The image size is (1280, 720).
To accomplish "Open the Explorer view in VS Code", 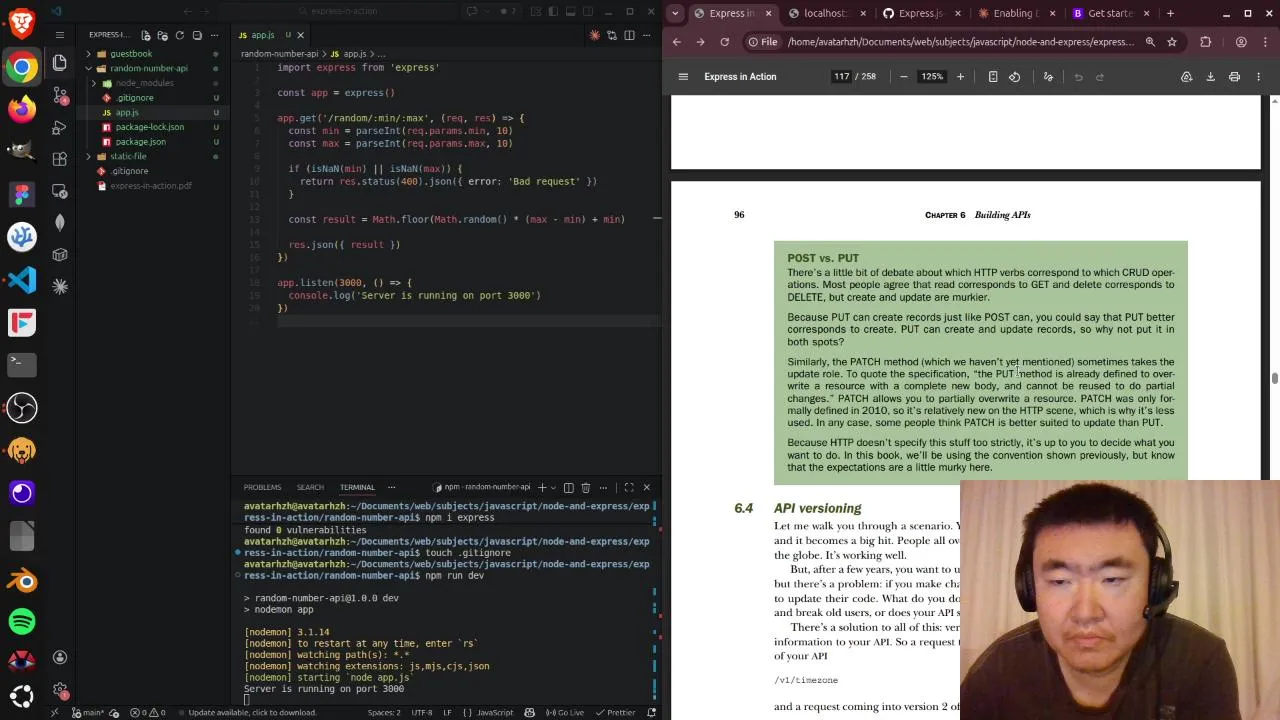I will 60,63.
